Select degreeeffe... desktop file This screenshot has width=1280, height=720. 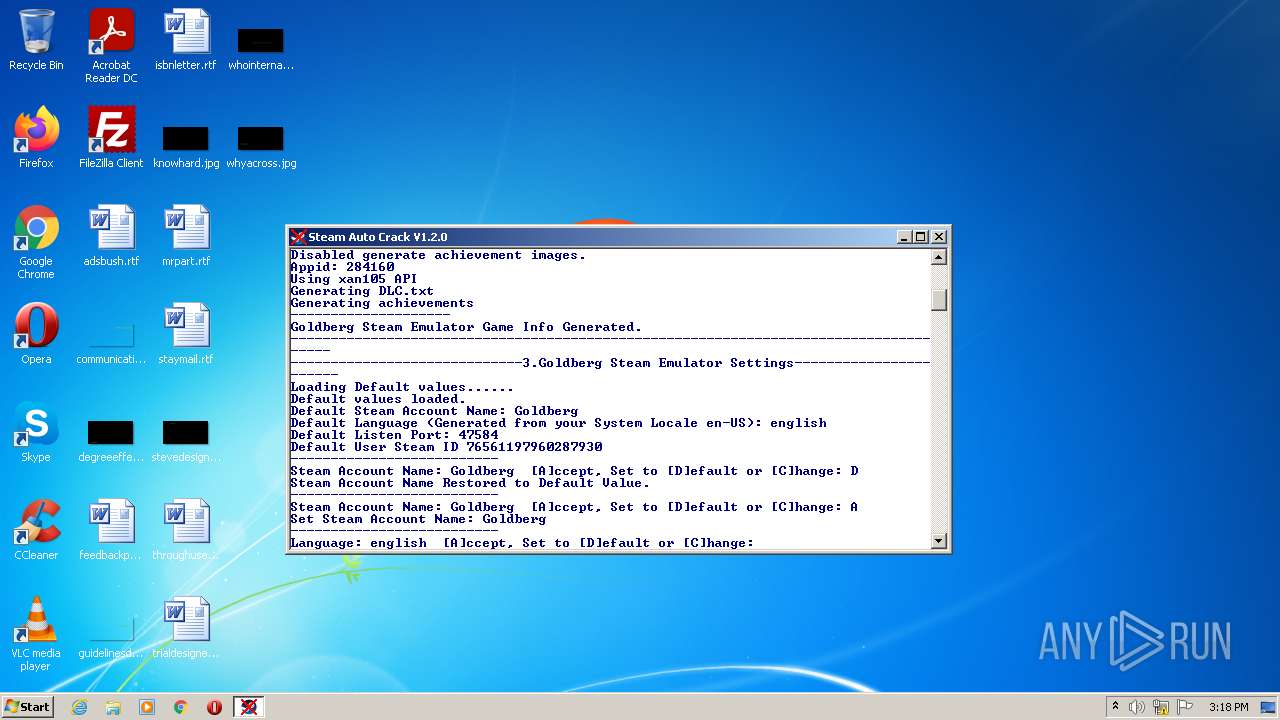(111, 440)
